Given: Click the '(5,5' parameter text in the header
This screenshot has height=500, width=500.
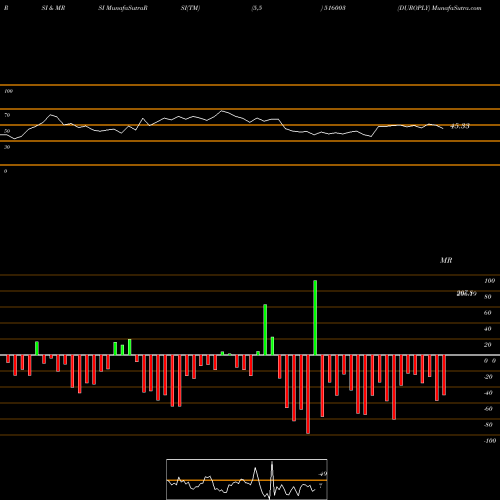Looking at the screenshot, I should (x=257, y=8).
